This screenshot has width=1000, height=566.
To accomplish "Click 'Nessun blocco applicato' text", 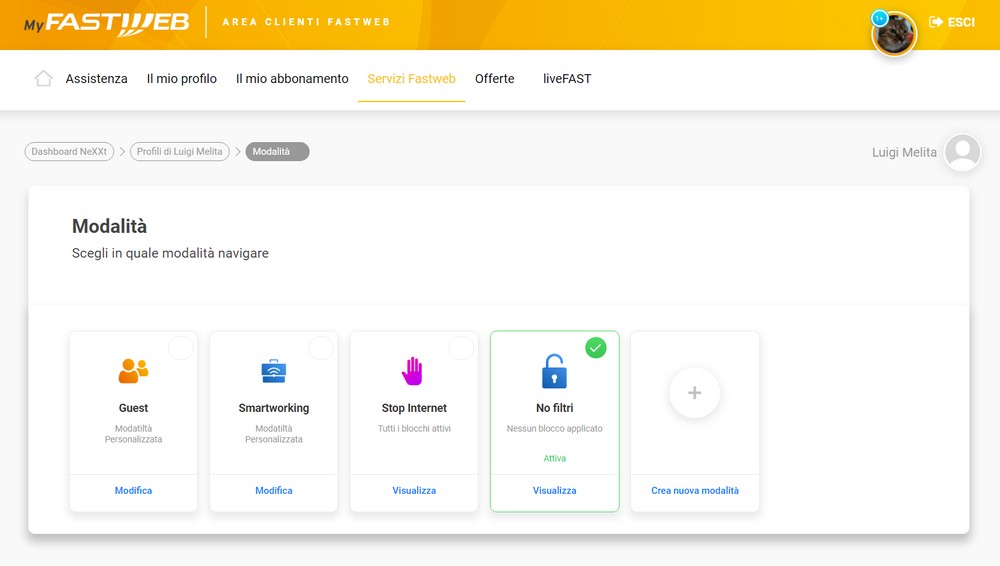I will (x=554, y=428).
